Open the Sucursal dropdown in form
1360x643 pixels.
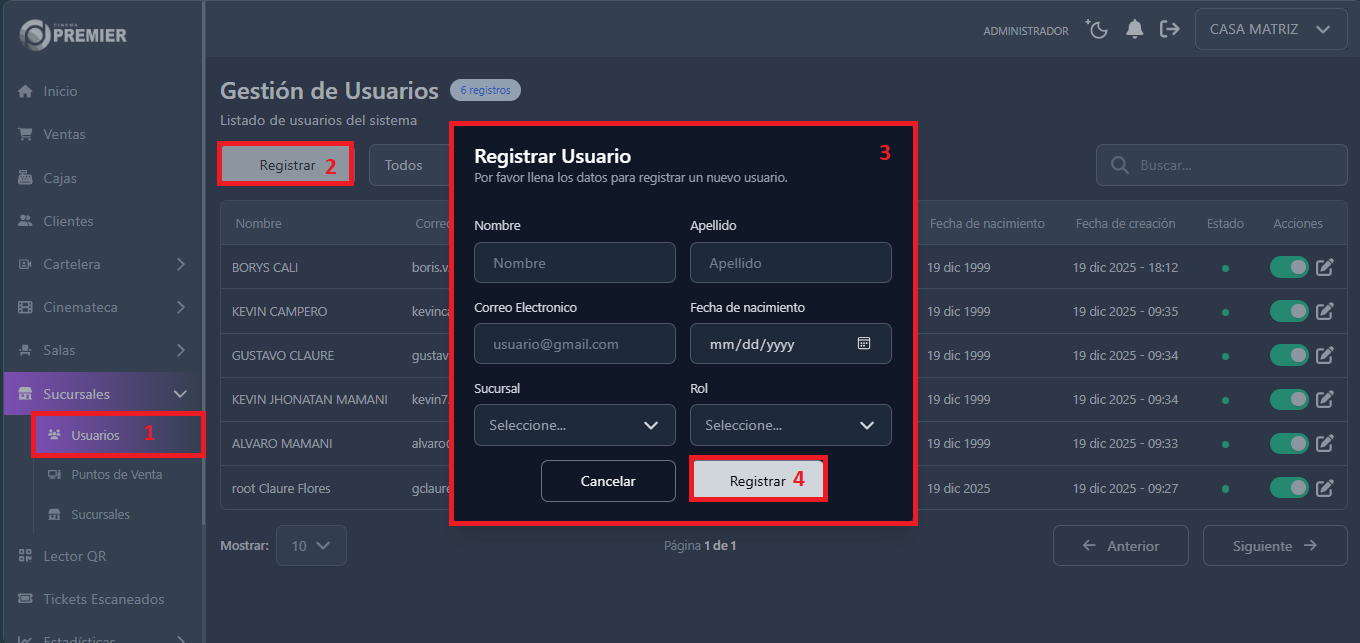(x=575, y=425)
